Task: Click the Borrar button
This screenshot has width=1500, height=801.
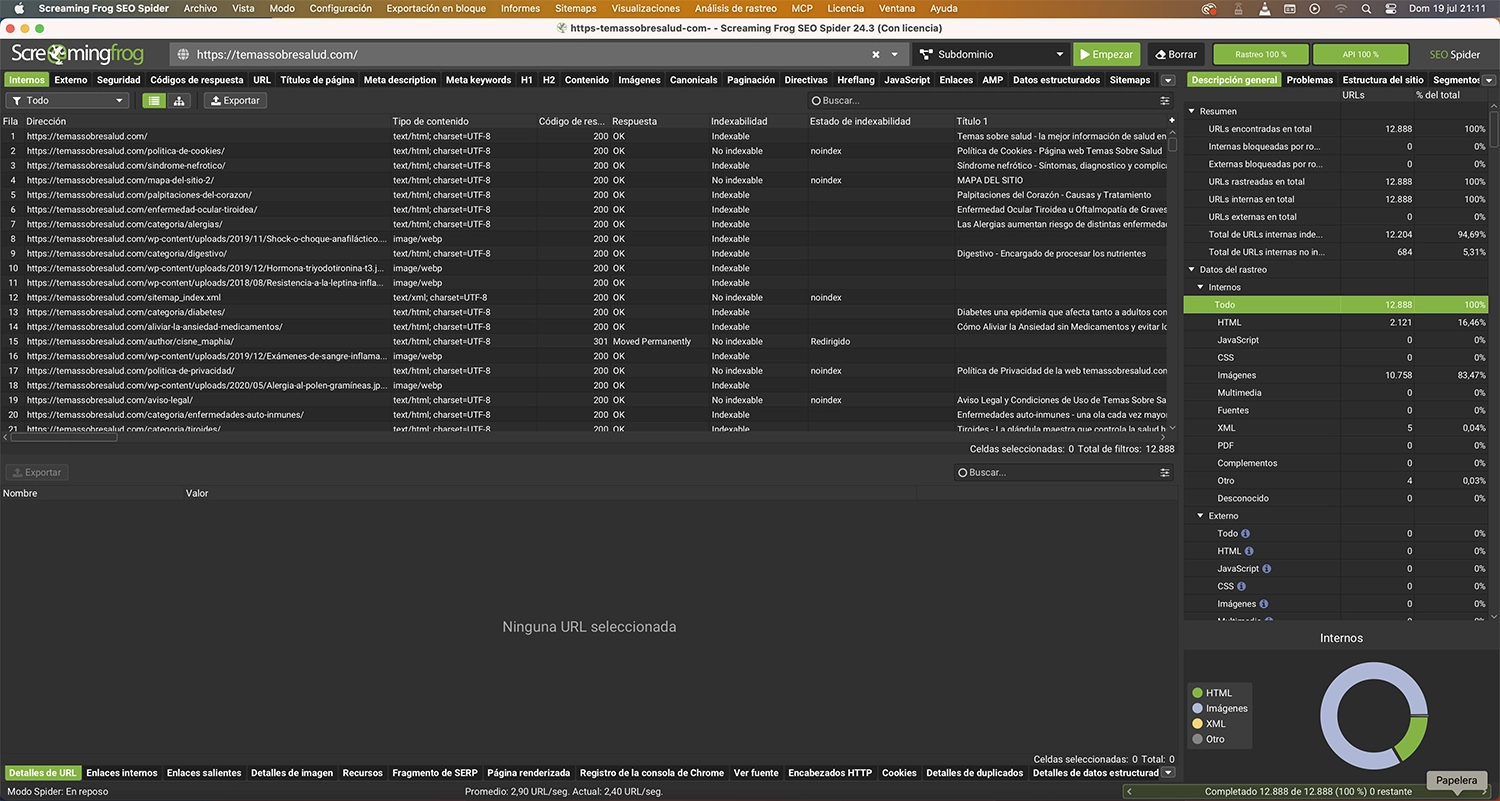Action: (x=1175, y=54)
